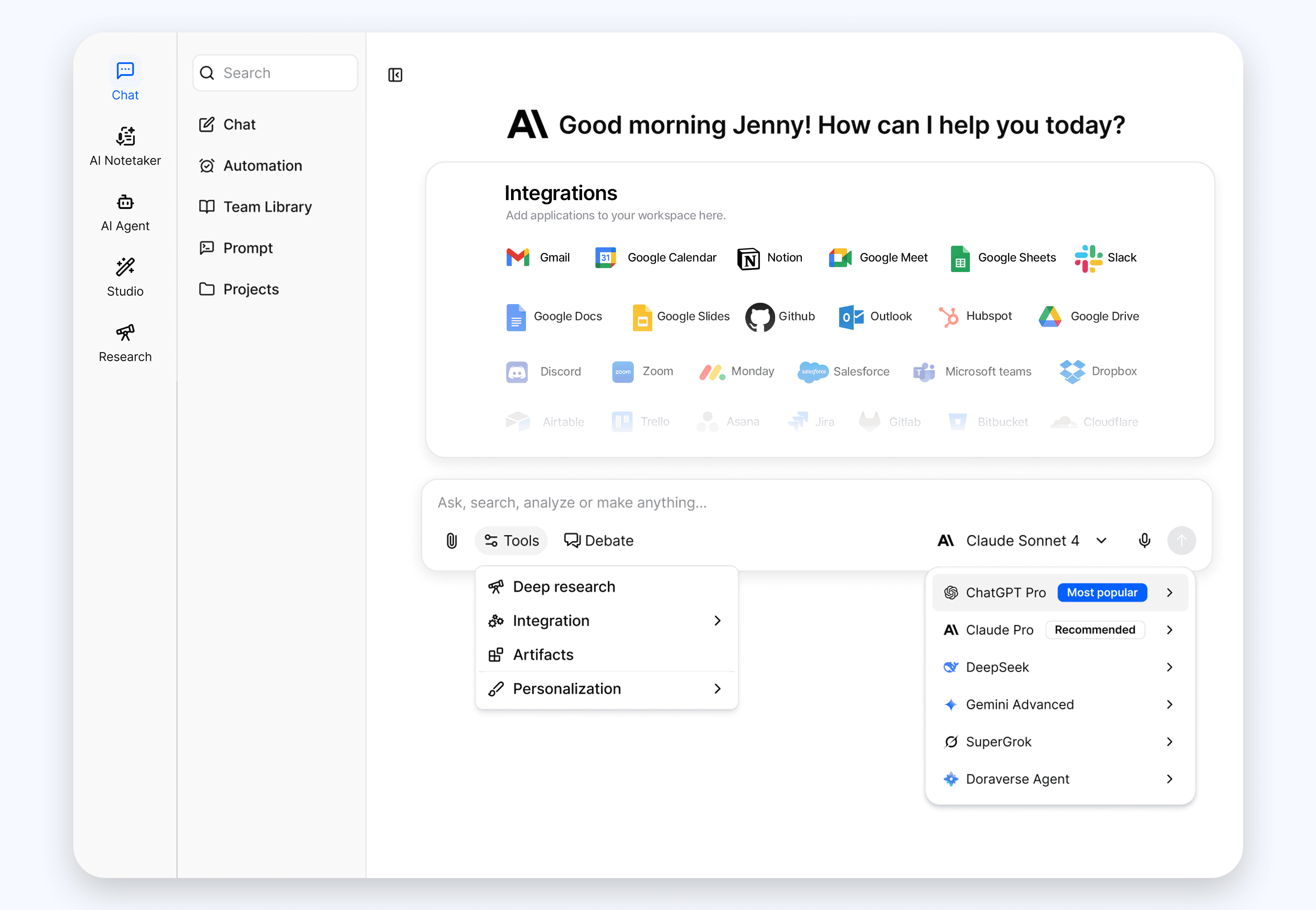1316x910 pixels.
Task: Expand the Personalization submenu
Action: point(718,689)
